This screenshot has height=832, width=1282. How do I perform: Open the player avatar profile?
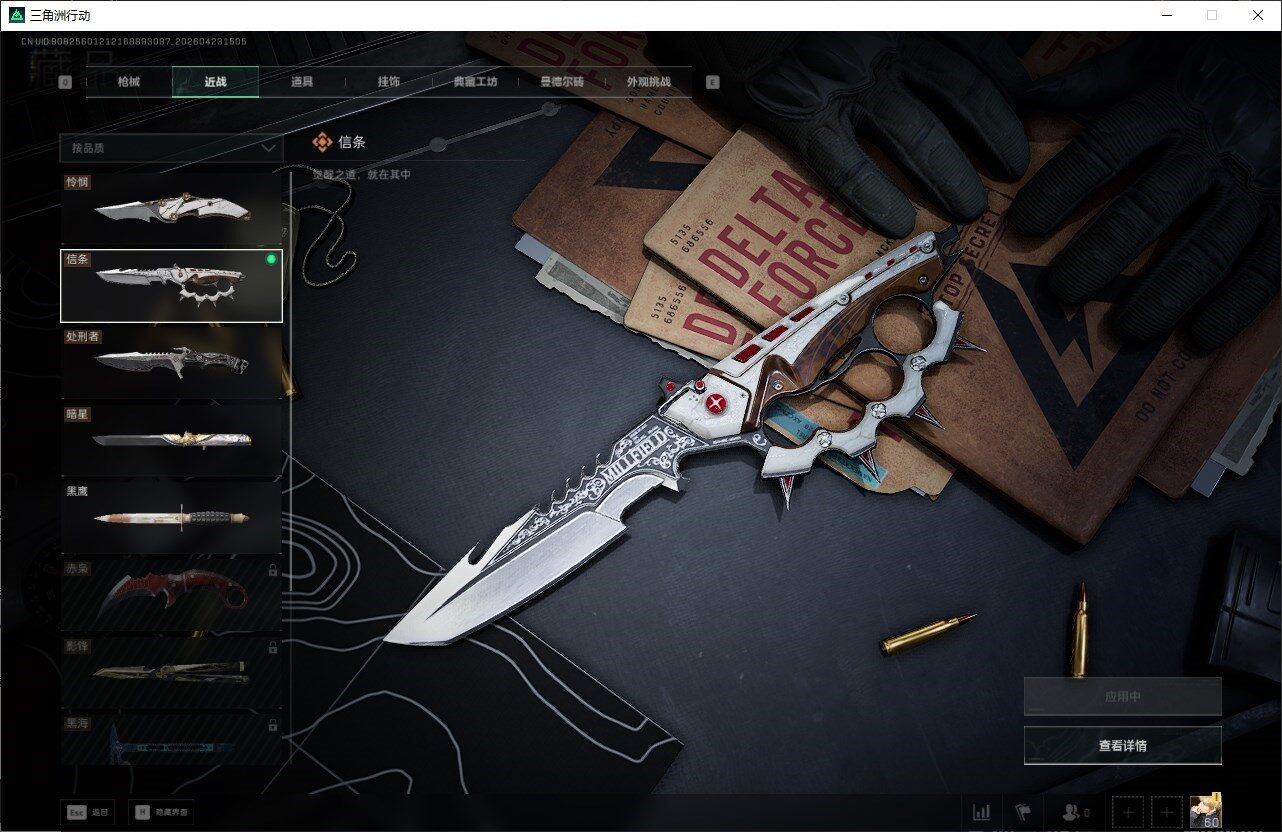coord(1205,811)
